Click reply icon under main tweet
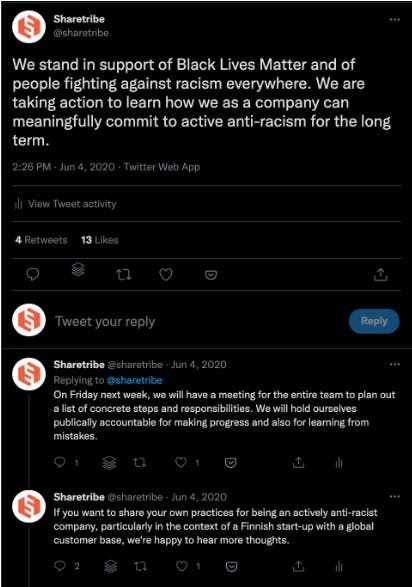This screenshot has height=587, width=412. tap(33, 275)
